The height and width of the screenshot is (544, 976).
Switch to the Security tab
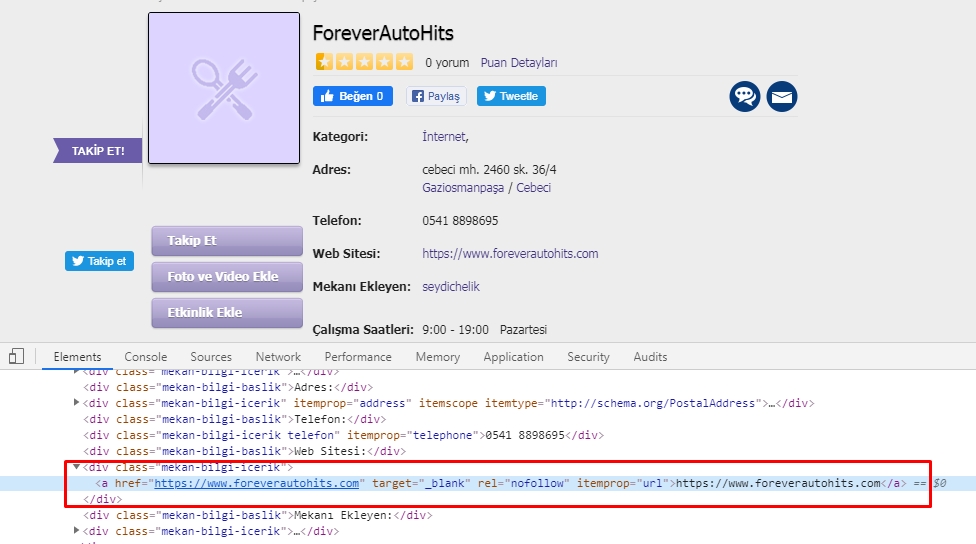point(588,357)
